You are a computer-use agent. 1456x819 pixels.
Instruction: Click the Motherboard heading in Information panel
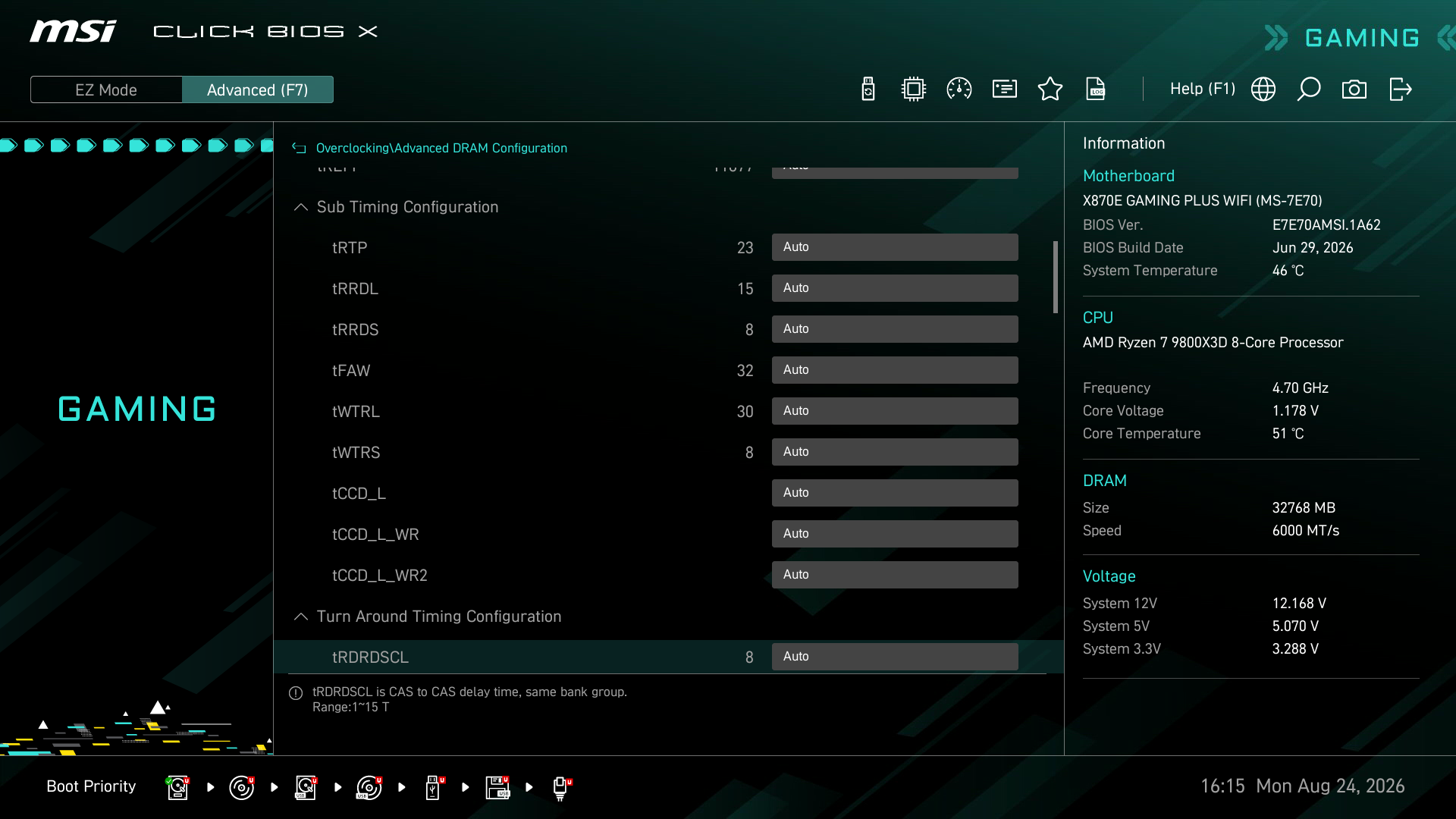coord(1128,176)
